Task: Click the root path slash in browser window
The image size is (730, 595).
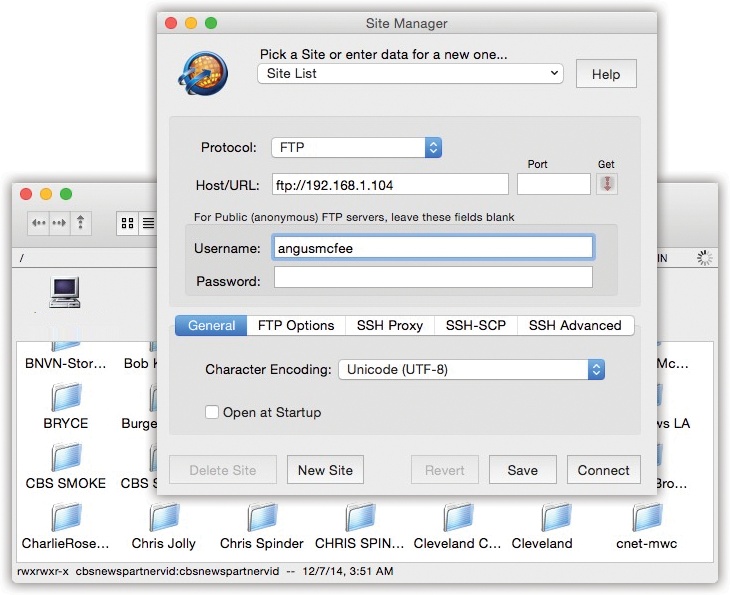Action: click(x=21, y=258)
